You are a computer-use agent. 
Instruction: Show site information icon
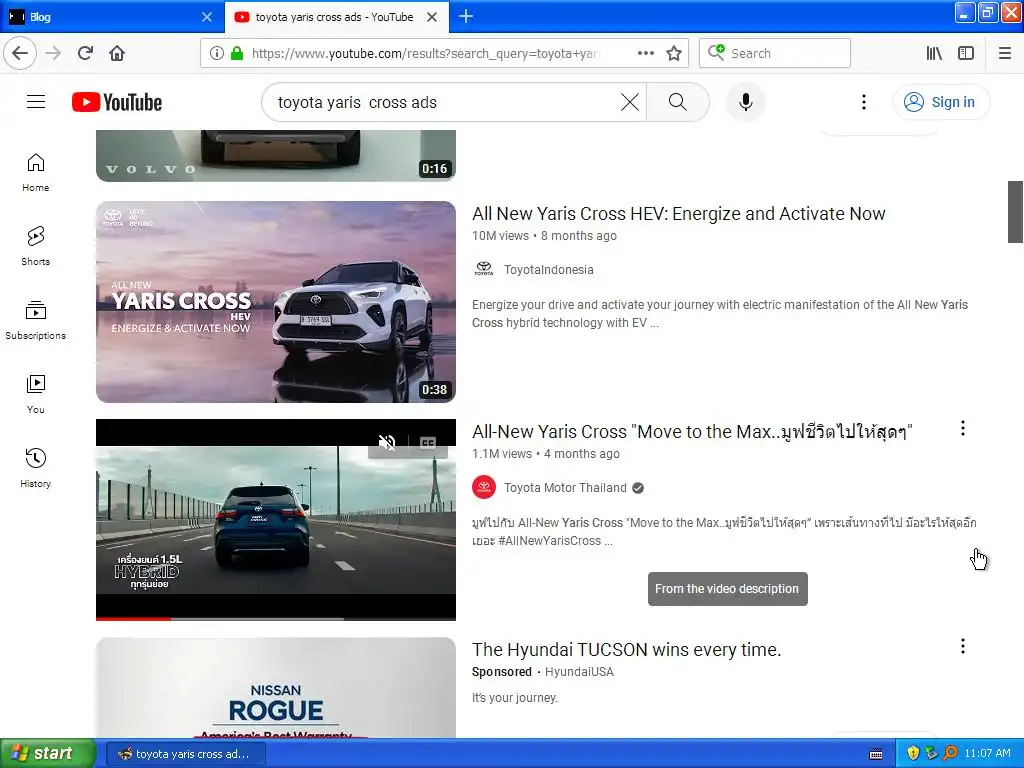click(216, 53)
